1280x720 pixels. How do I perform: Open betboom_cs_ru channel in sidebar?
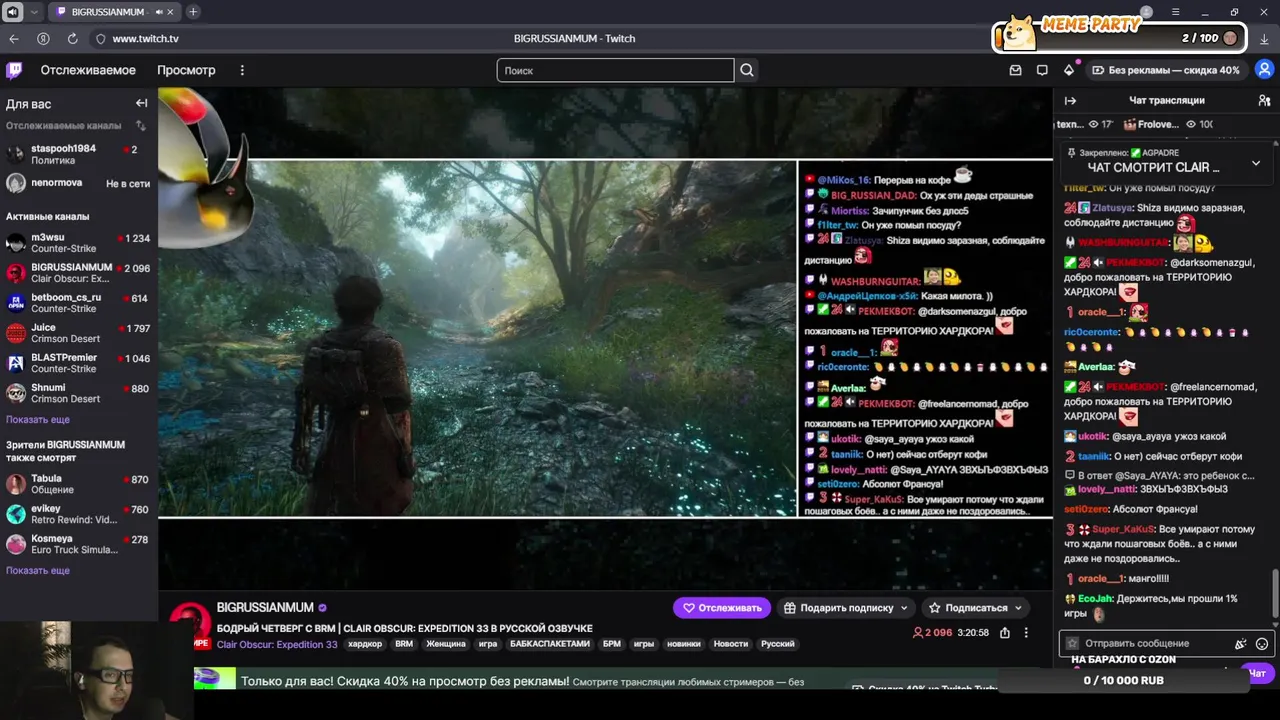(x=78, y=303)
